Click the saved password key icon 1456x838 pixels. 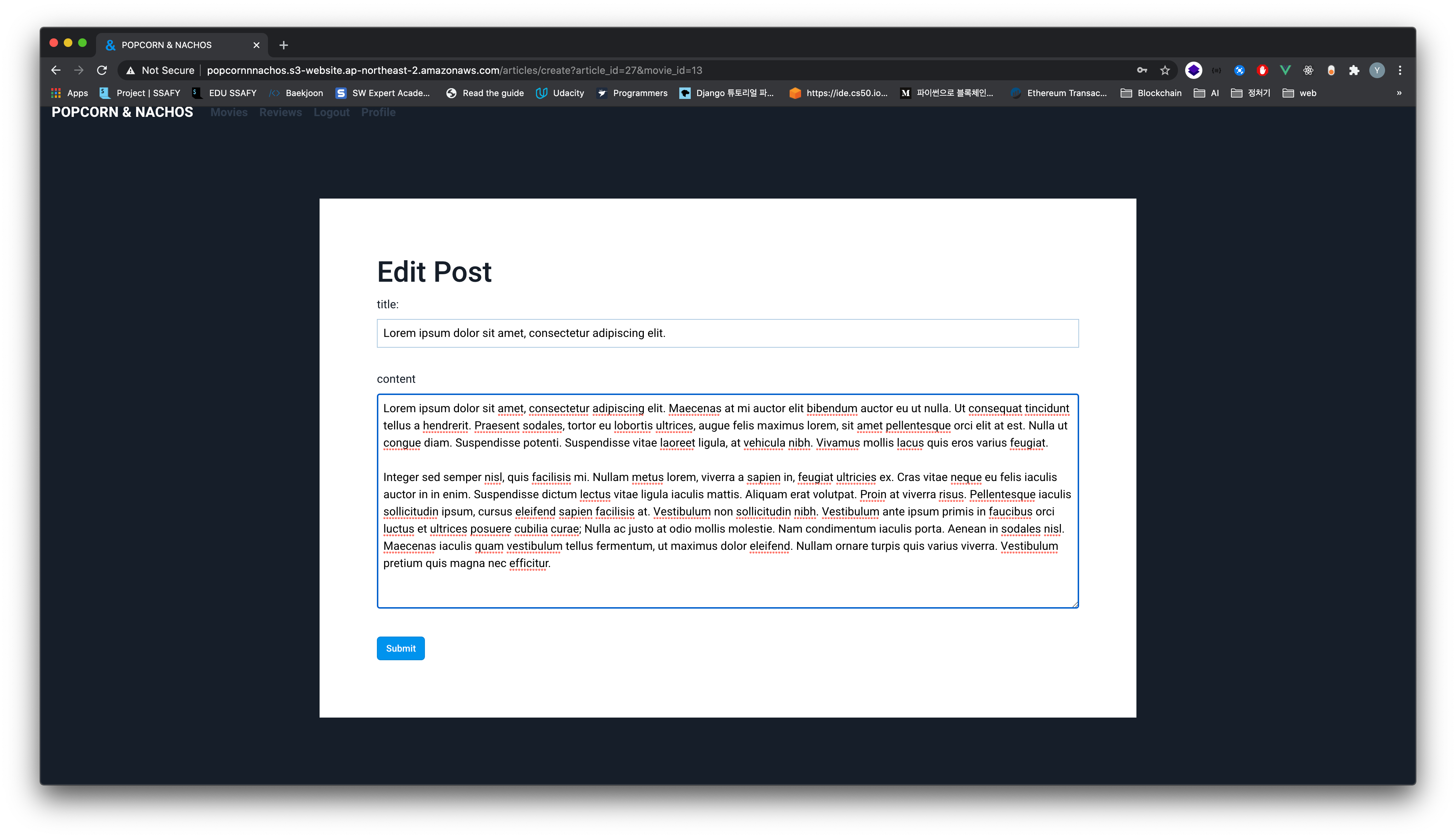point(1142,70)
